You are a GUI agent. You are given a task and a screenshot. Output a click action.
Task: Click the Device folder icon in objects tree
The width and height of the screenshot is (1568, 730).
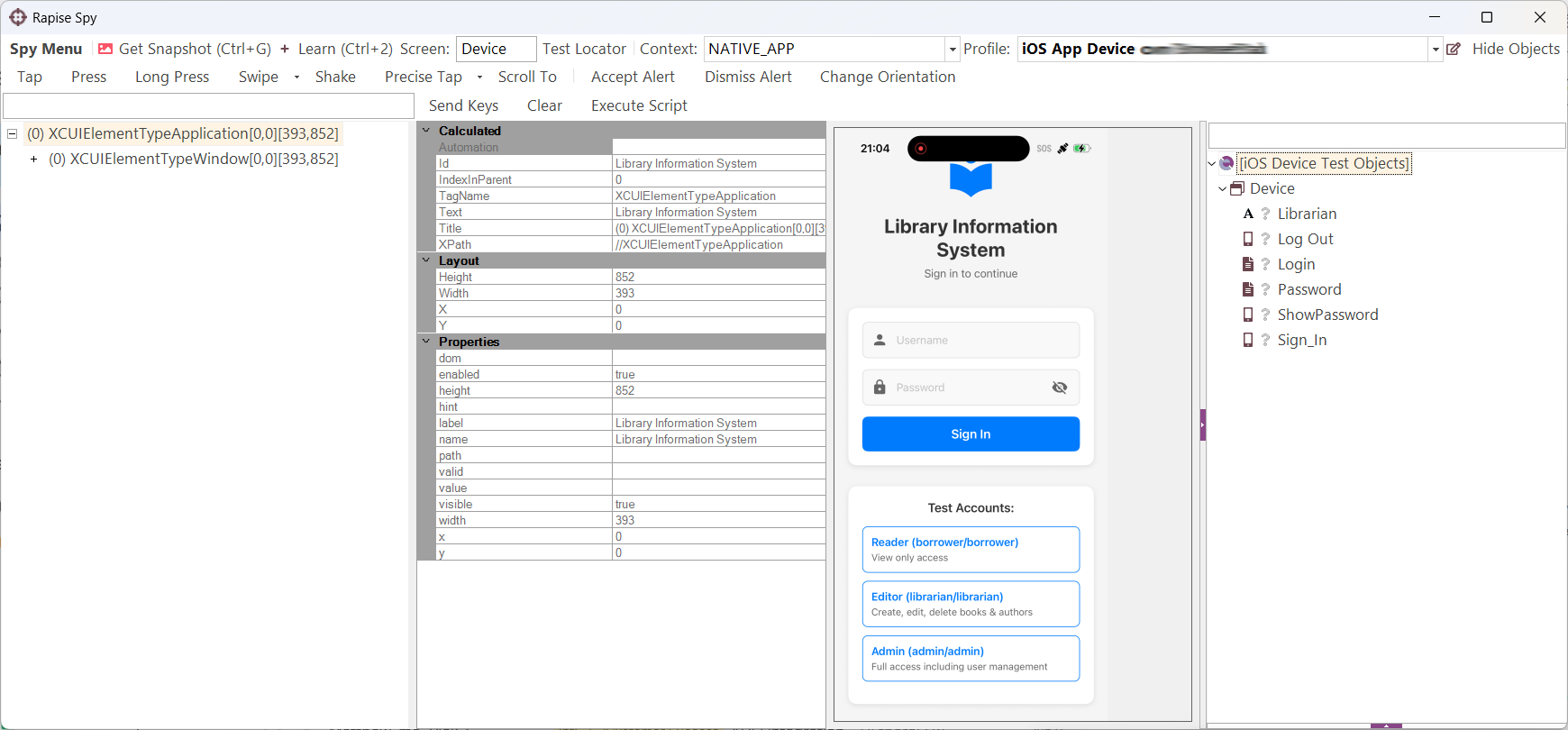point(1237,188)
